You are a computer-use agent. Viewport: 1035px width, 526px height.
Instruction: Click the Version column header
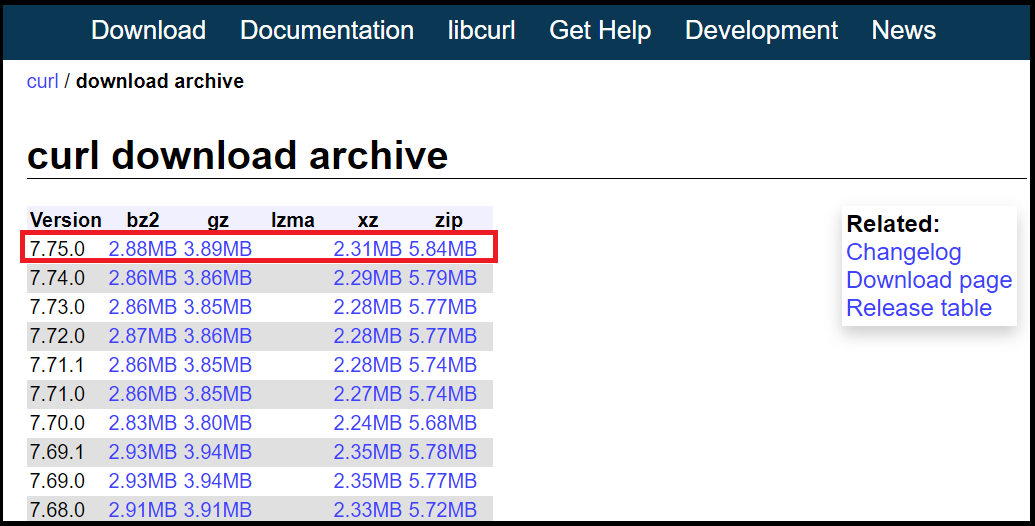click(x=66, y=220)
